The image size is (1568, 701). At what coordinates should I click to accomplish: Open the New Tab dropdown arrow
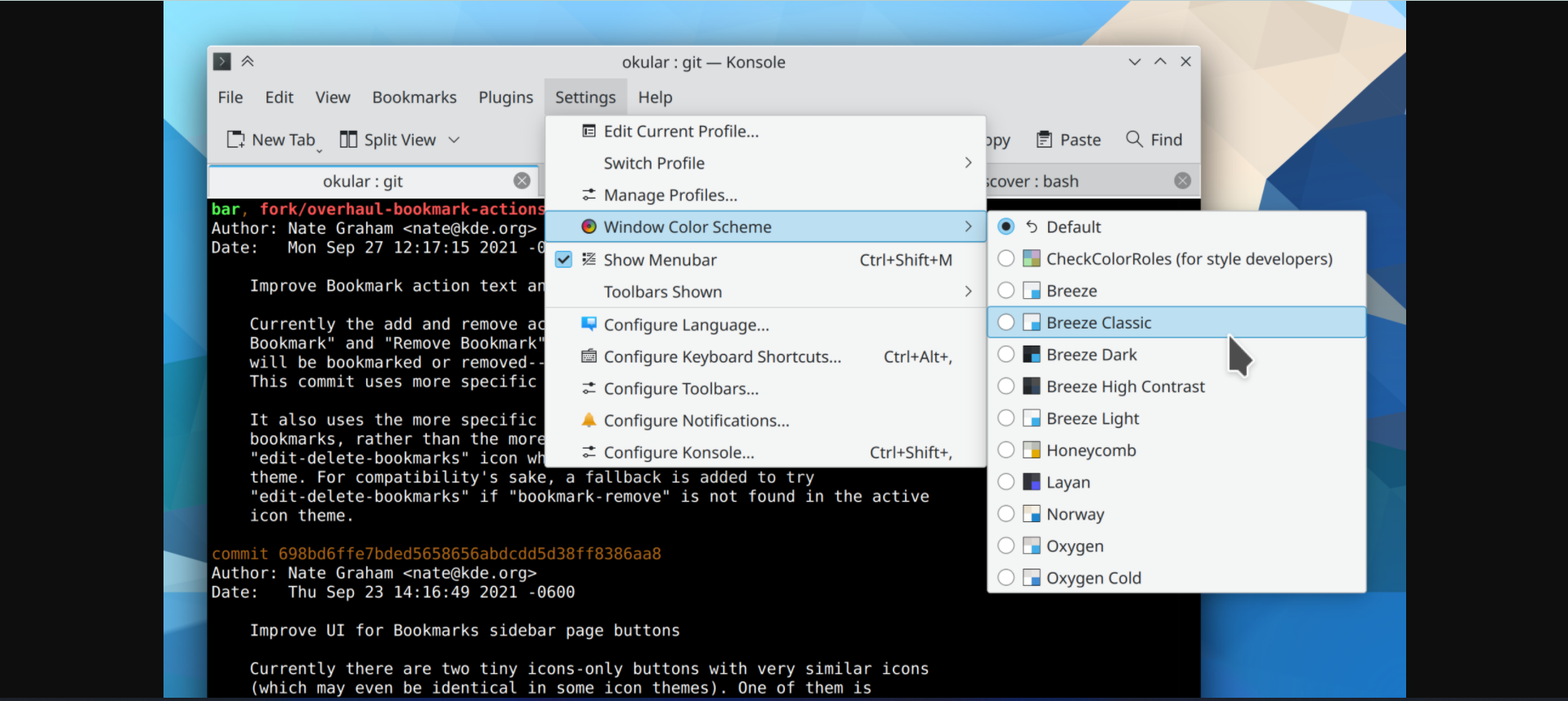coord(320,150)
